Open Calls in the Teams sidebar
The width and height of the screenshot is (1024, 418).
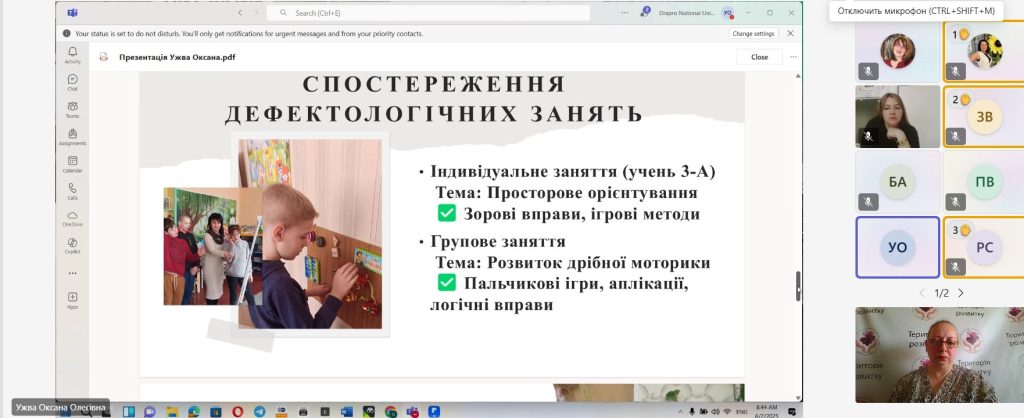72,191
